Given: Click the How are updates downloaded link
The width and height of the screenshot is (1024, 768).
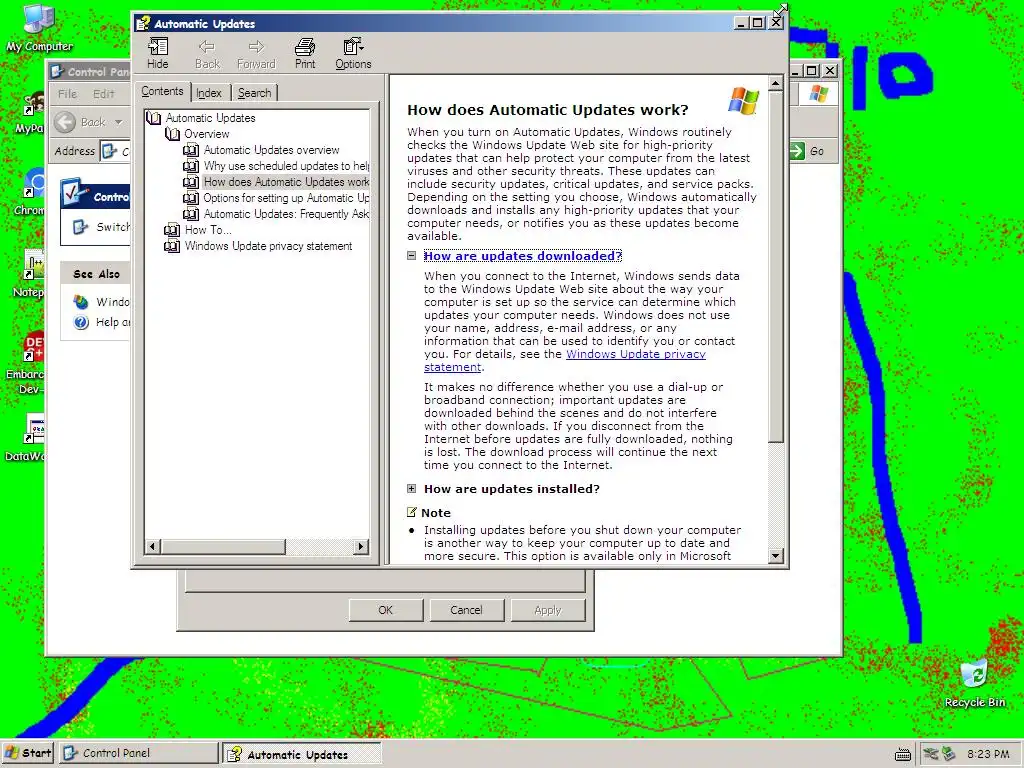Looking at the screenshot, I should pos(522,256).
